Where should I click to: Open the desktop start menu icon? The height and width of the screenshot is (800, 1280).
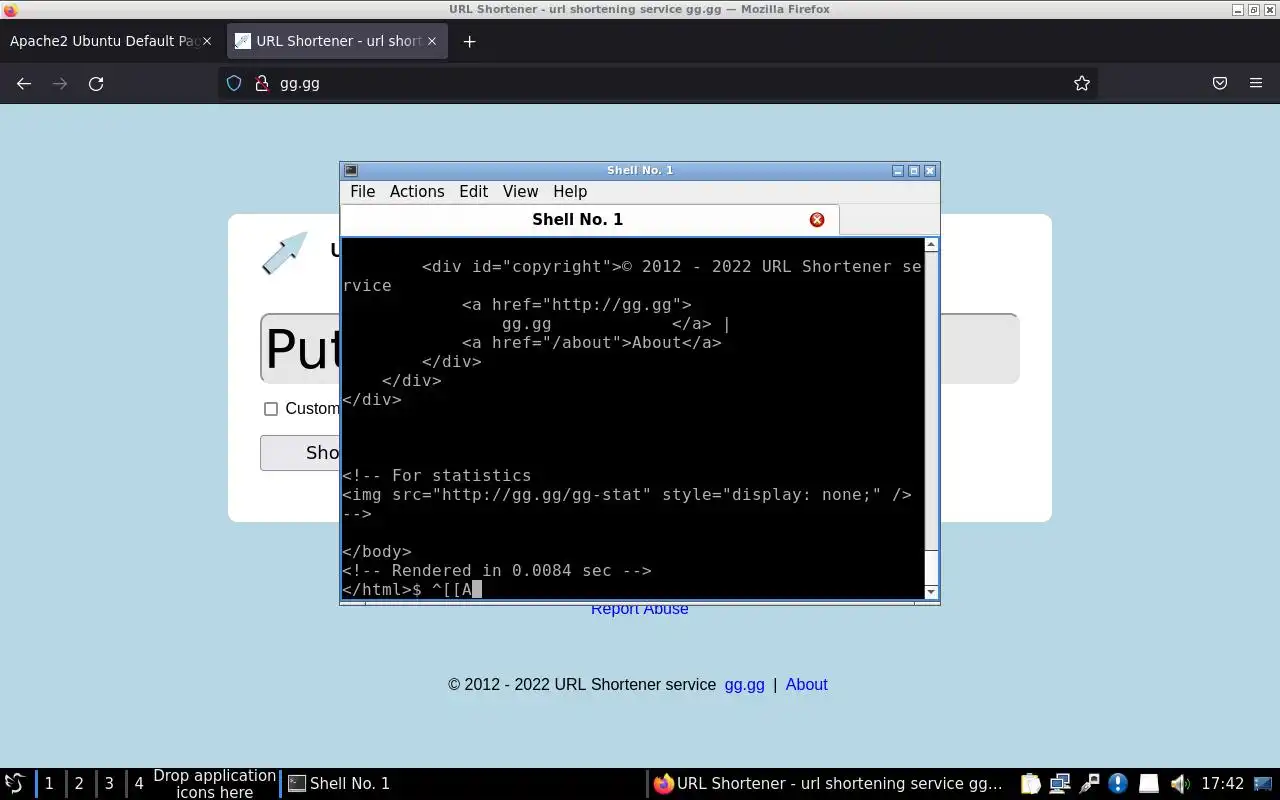[x=14, y=784]
